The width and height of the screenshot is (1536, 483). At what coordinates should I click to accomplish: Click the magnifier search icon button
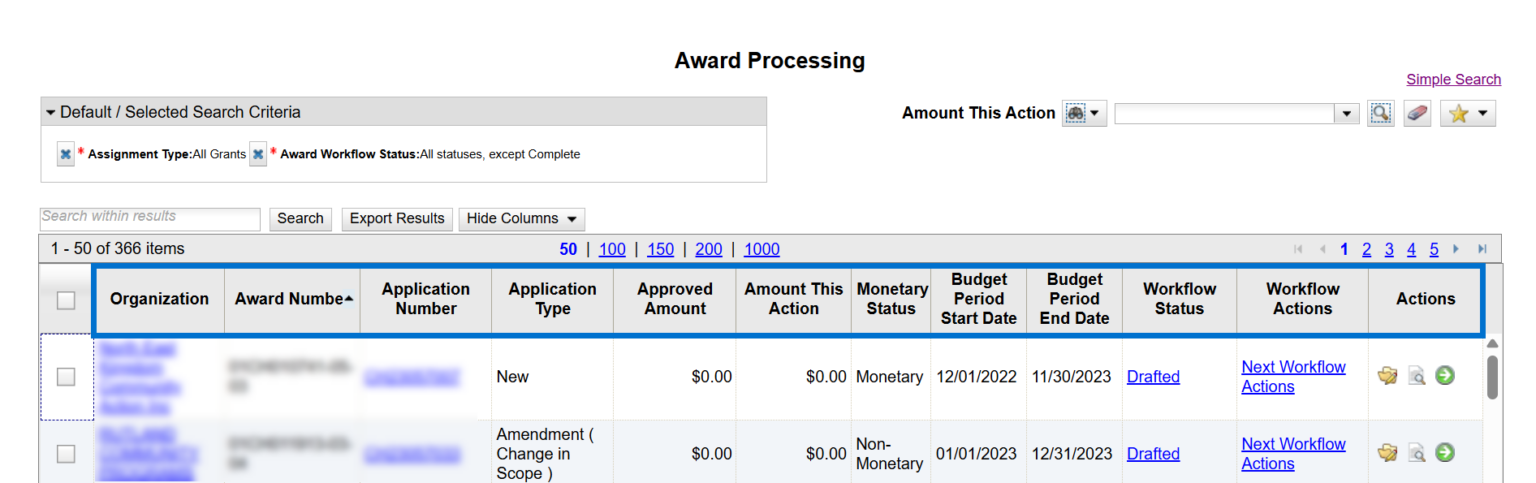pyautogui.click(x=1380, y=114)
